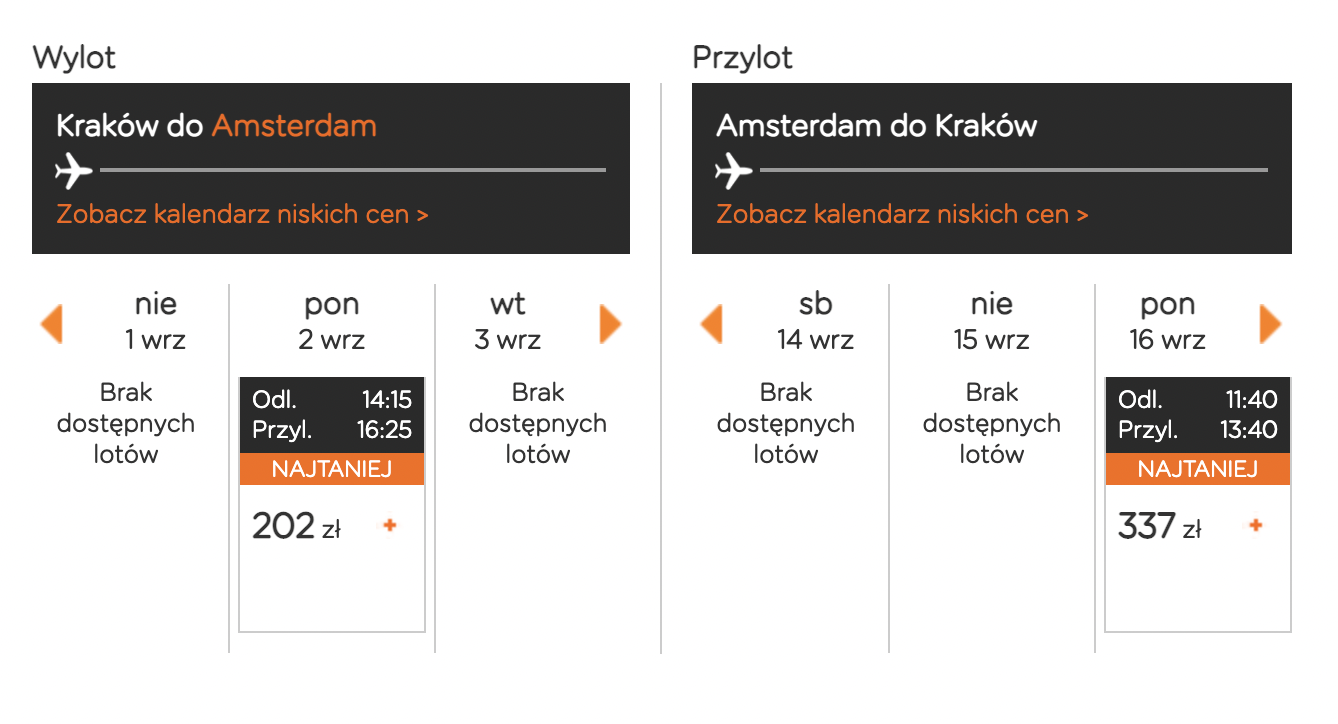Open low-fare calendar for Kraków to Amsterdam
The height and width of the screenshot is (724, 1338).
click(243, 214)
